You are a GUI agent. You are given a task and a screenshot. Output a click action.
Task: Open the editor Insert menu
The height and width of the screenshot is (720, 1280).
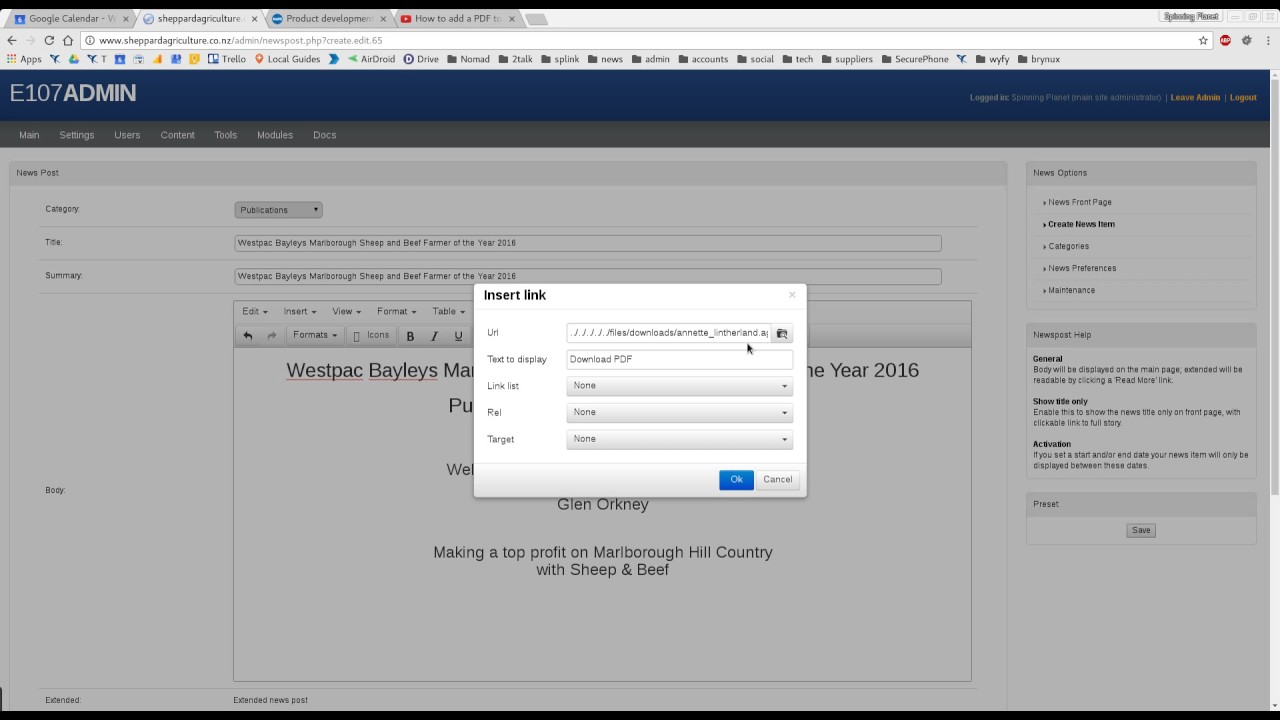tap(299, 311)
